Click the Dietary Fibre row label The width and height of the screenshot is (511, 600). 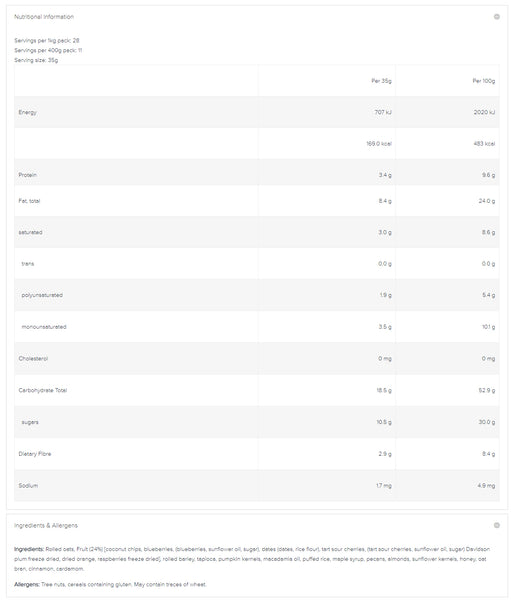pos(35,454)
